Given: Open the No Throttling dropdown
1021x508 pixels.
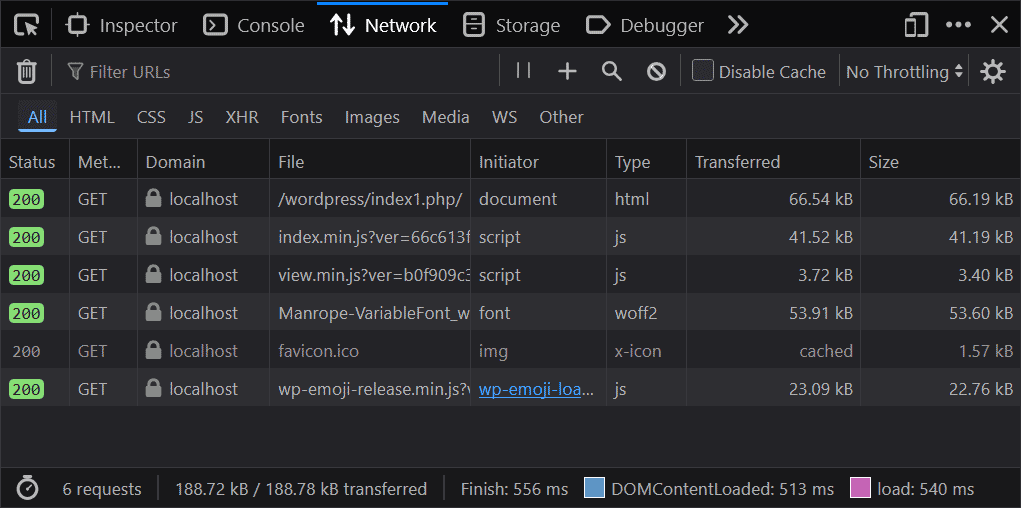Looking at the screenshot, I should [904, 72].
